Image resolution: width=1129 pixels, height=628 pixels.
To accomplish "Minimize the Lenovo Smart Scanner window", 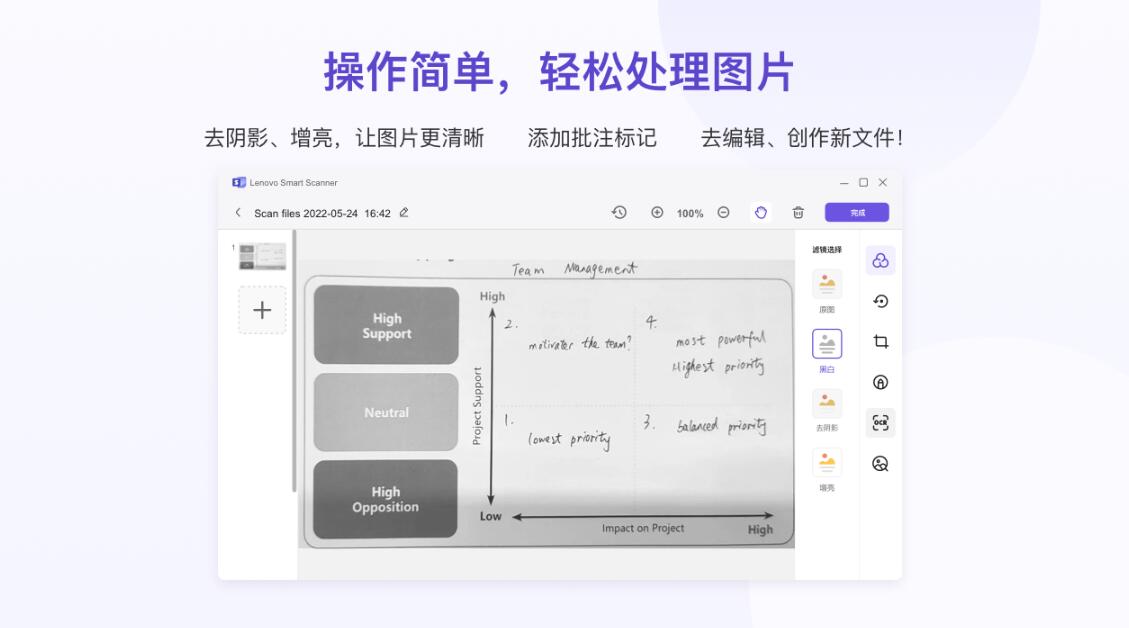I will pyautogui.click(x=844, y=183).
